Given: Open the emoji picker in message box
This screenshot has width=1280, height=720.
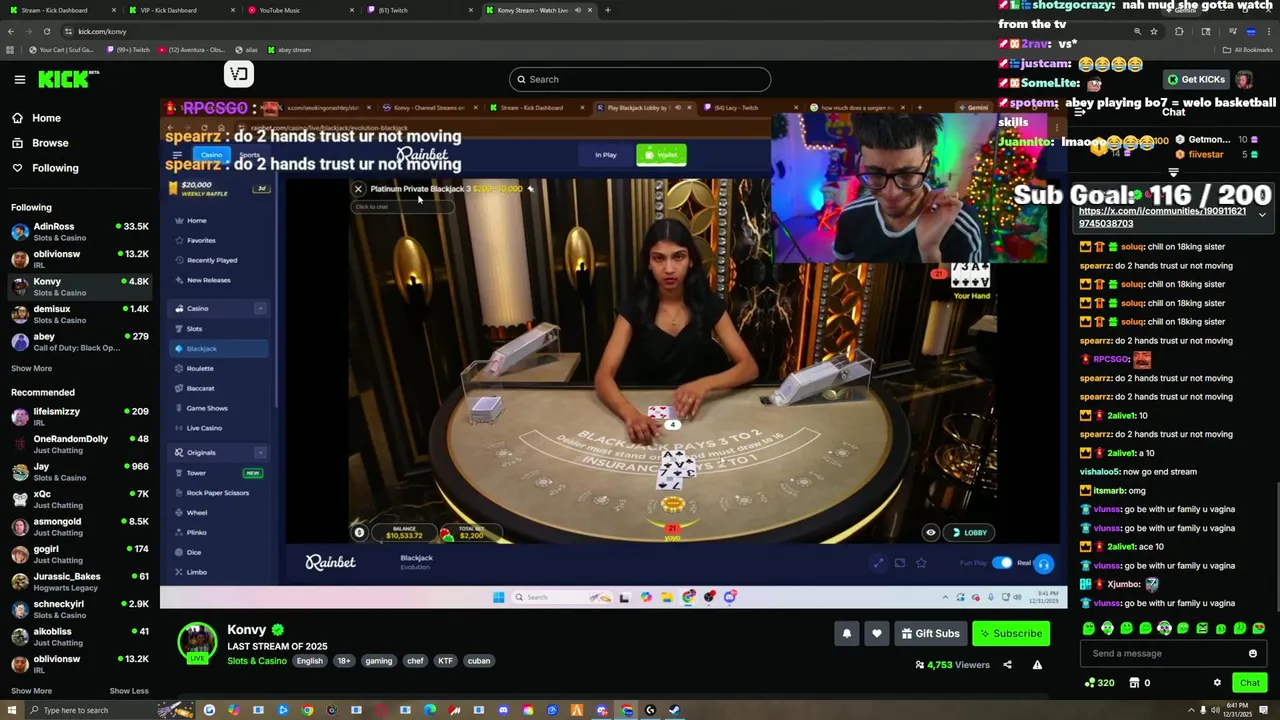Looking at the screenshot, I should click(x=1252, y=654).
